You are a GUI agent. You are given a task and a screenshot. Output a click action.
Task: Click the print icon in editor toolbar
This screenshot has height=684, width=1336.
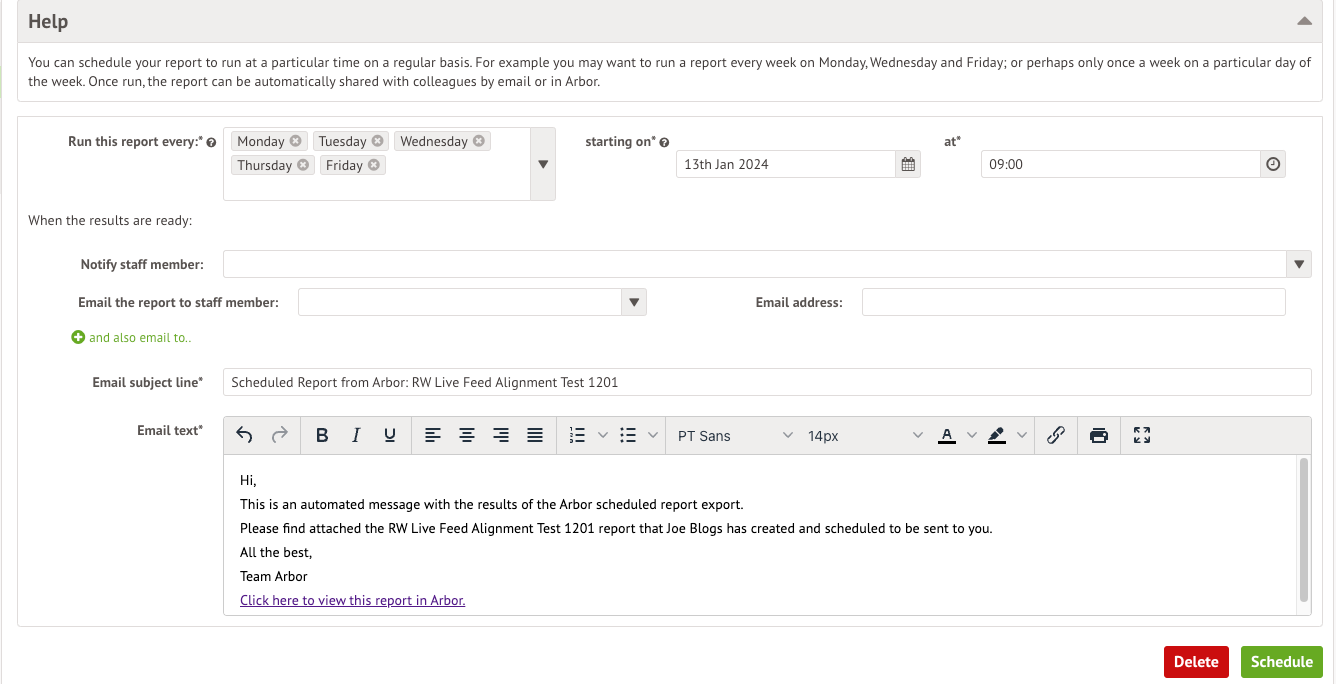coord(1099,435)
